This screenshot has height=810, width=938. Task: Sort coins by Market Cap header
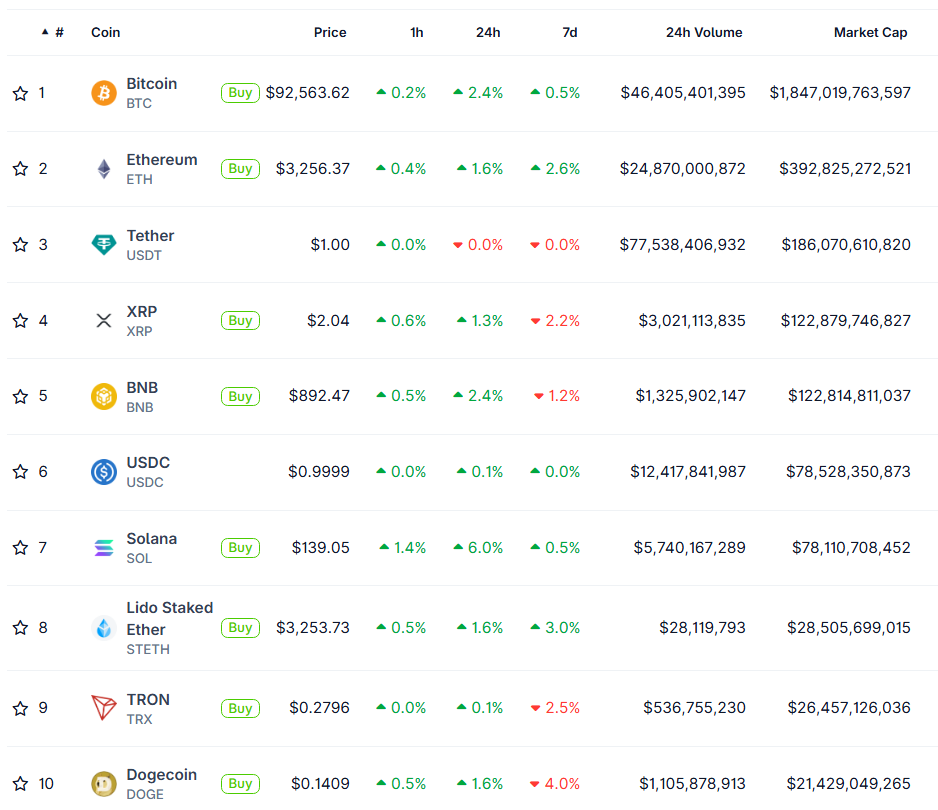click(870, 32)
